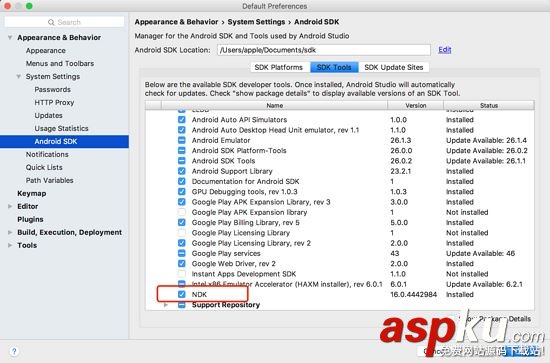Open Usage Statistics settings
The height and width of the screenshot is (363, 550).
point(61,128)
